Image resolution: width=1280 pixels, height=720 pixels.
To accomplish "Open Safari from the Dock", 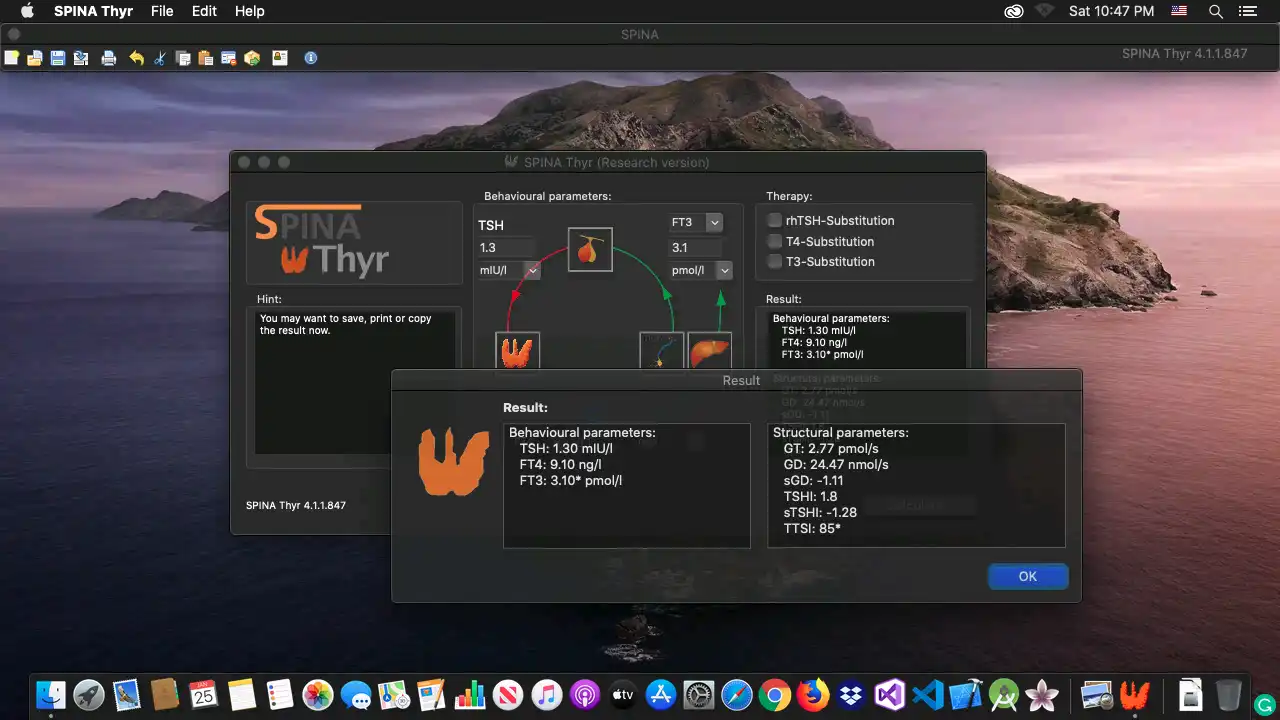I will tap(737, 694).
